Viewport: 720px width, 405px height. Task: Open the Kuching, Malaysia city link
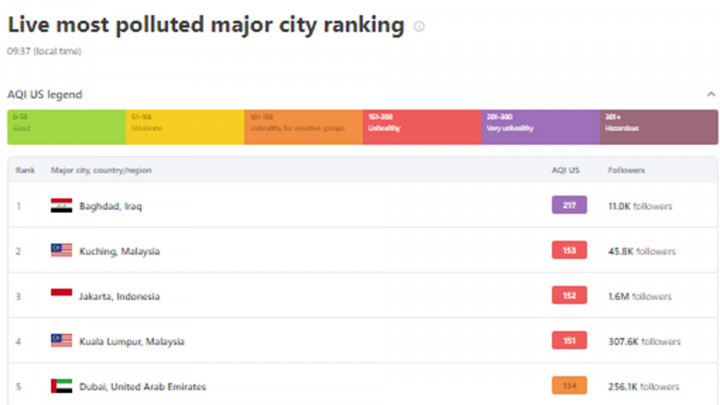119,251
